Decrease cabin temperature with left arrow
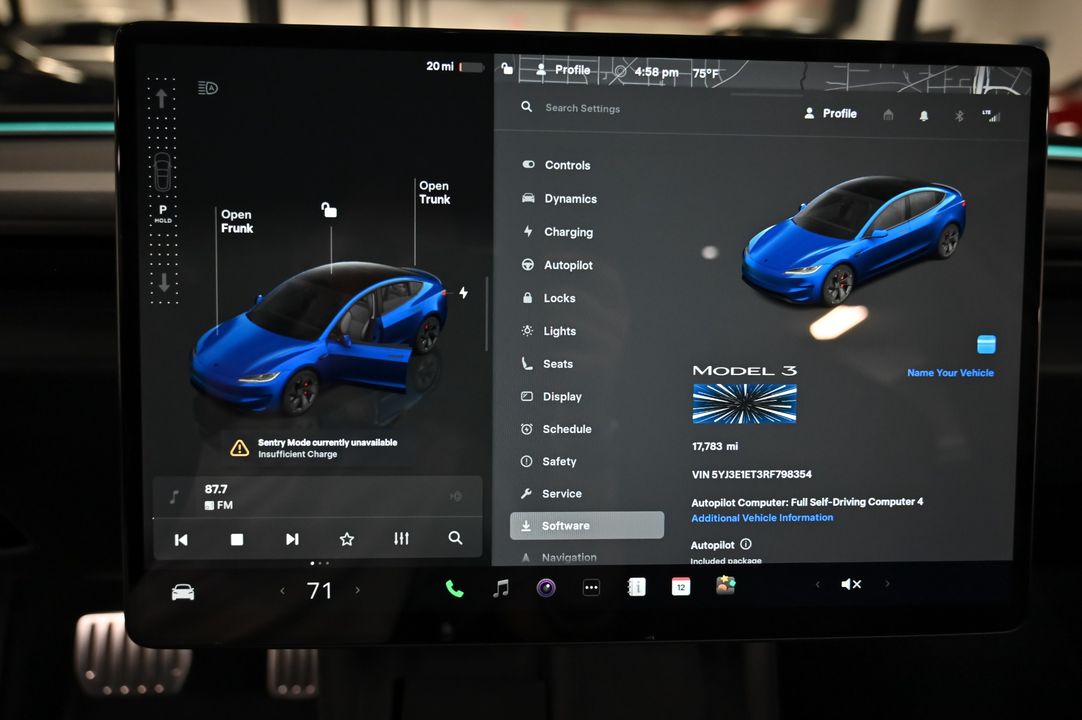1082x720 pixels. pyautogui.click(x=282, y=590)
